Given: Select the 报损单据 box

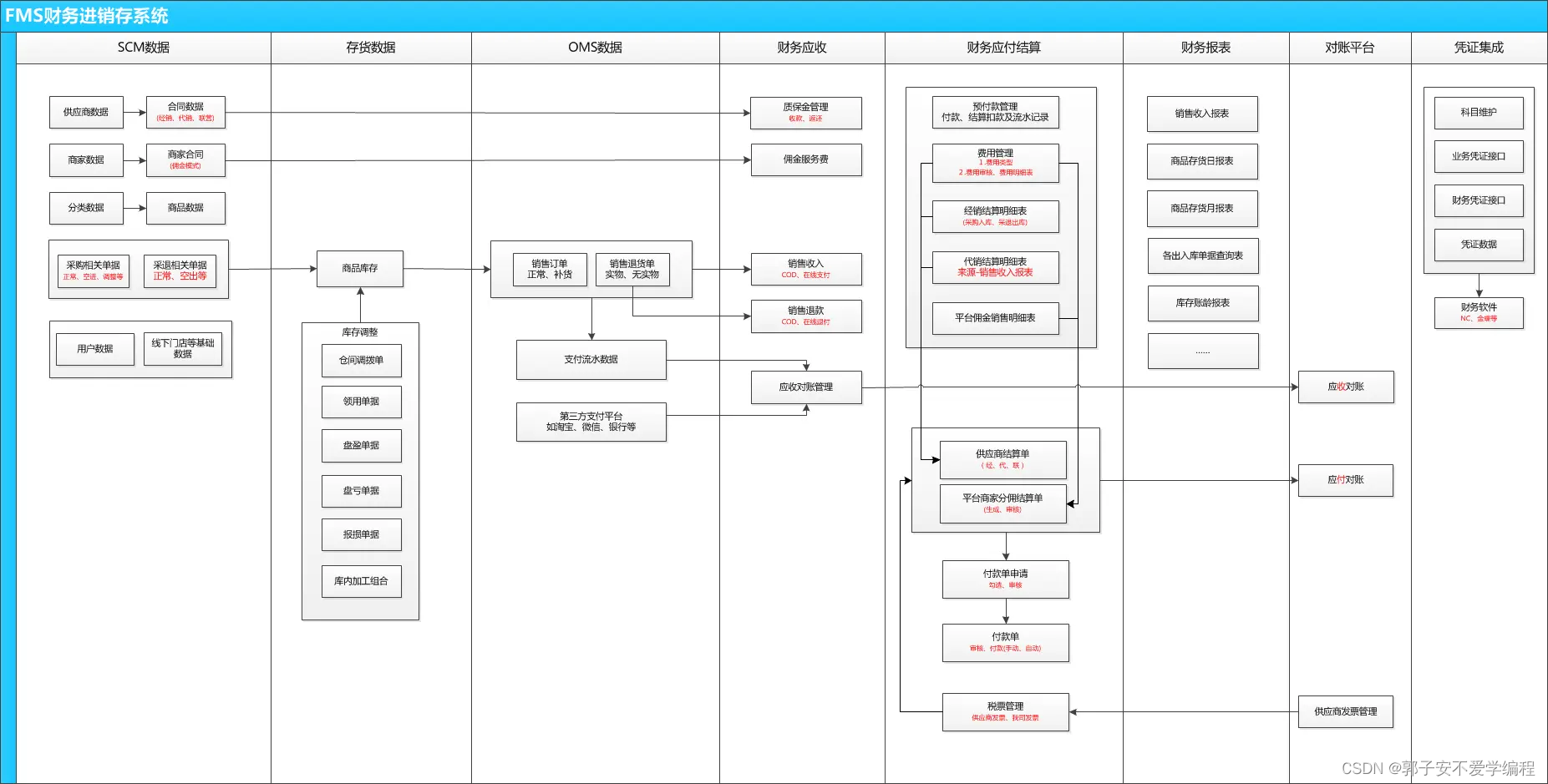Looking at the screenshot, I should pyautogui.click(x=362, y=534).
